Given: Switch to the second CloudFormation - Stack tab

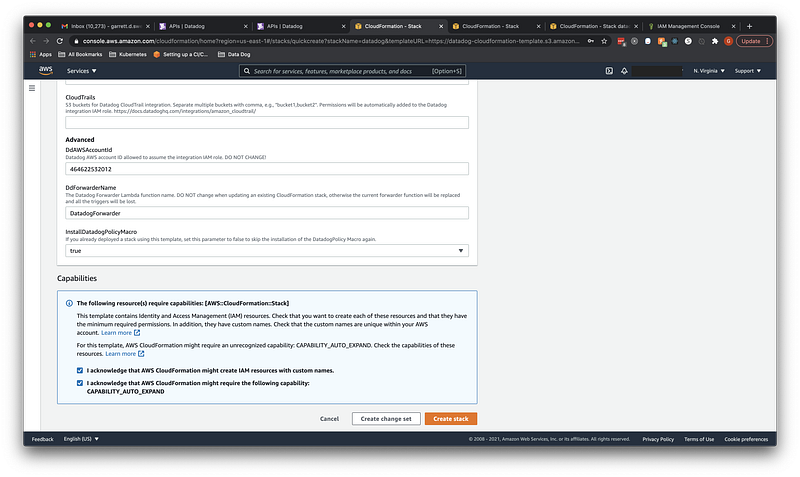Looking at the screenshot, I should [x=496, y=26].
